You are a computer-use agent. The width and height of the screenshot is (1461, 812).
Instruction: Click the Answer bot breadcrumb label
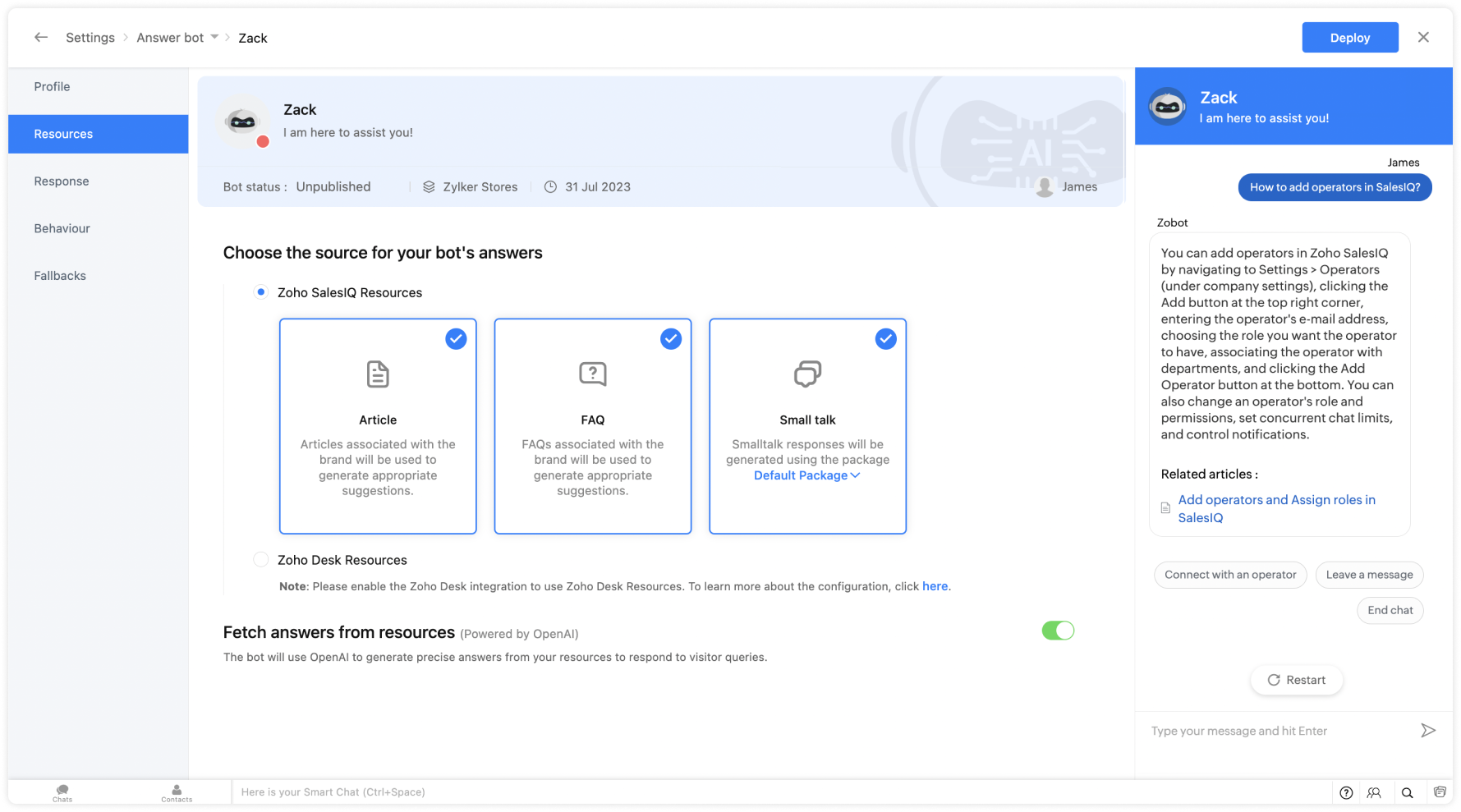click(x=170, y=38)
